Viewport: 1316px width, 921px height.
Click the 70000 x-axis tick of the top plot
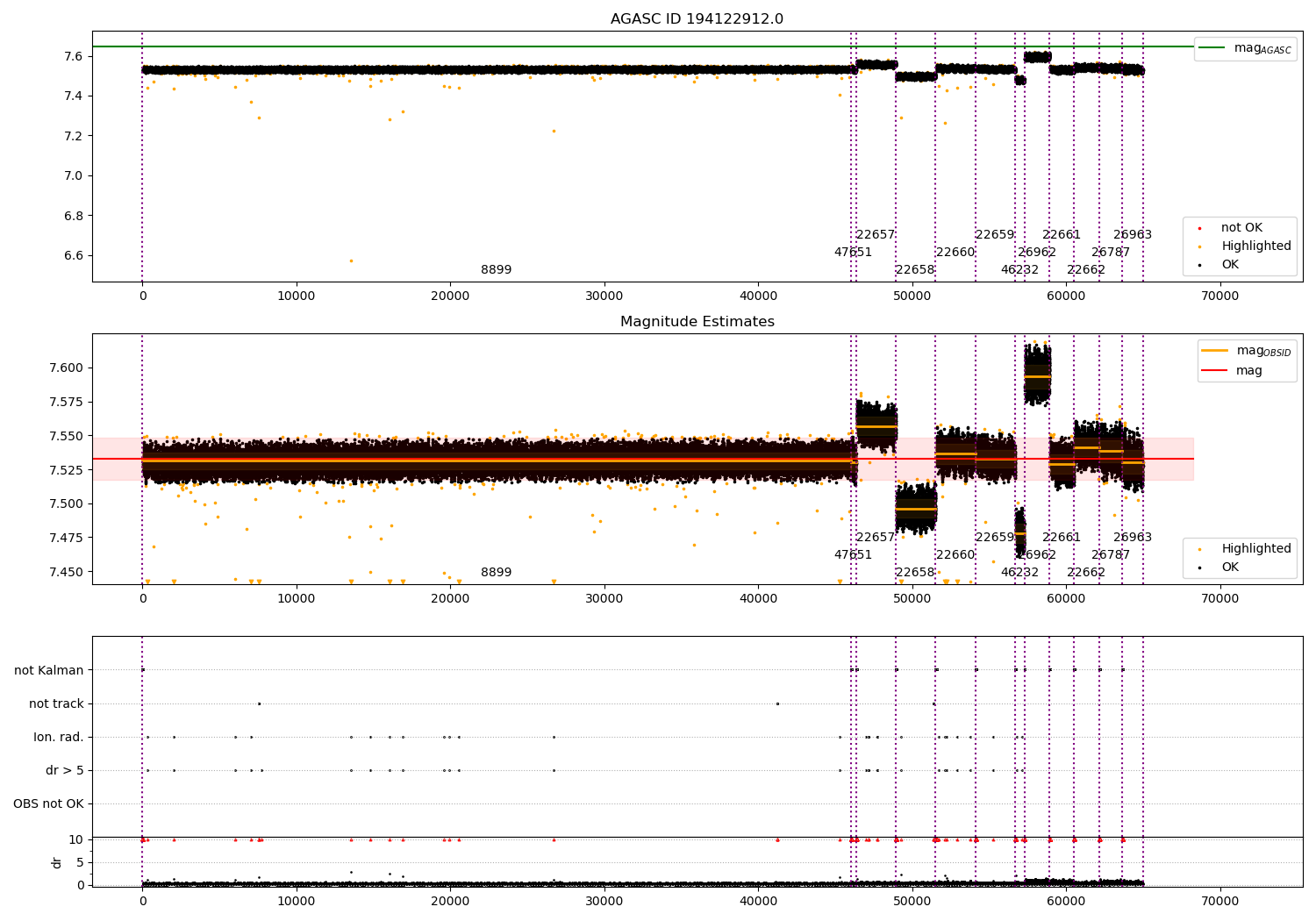pyautogui.click(x=1219, y=296)
